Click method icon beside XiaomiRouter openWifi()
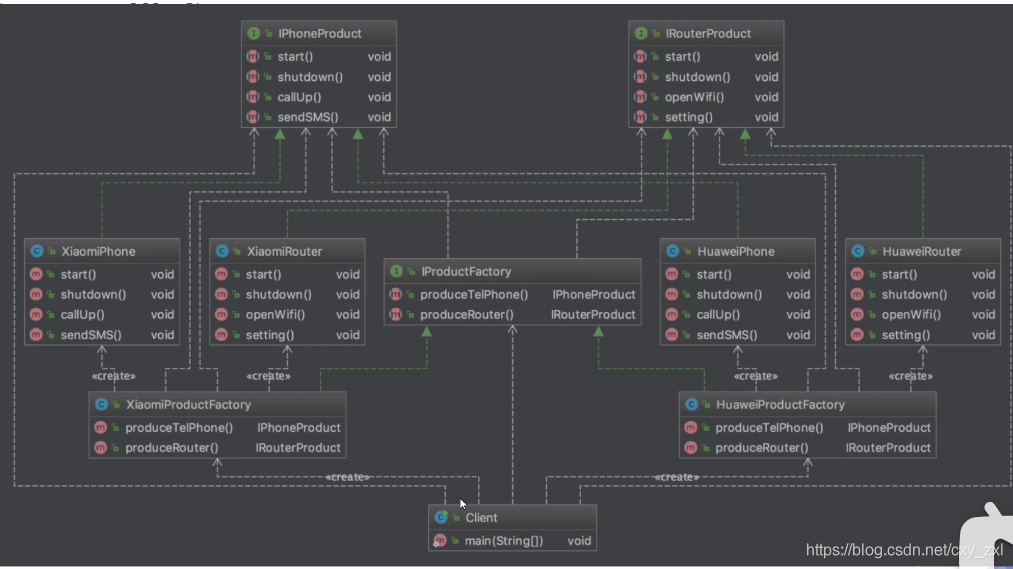 point(221,315)
